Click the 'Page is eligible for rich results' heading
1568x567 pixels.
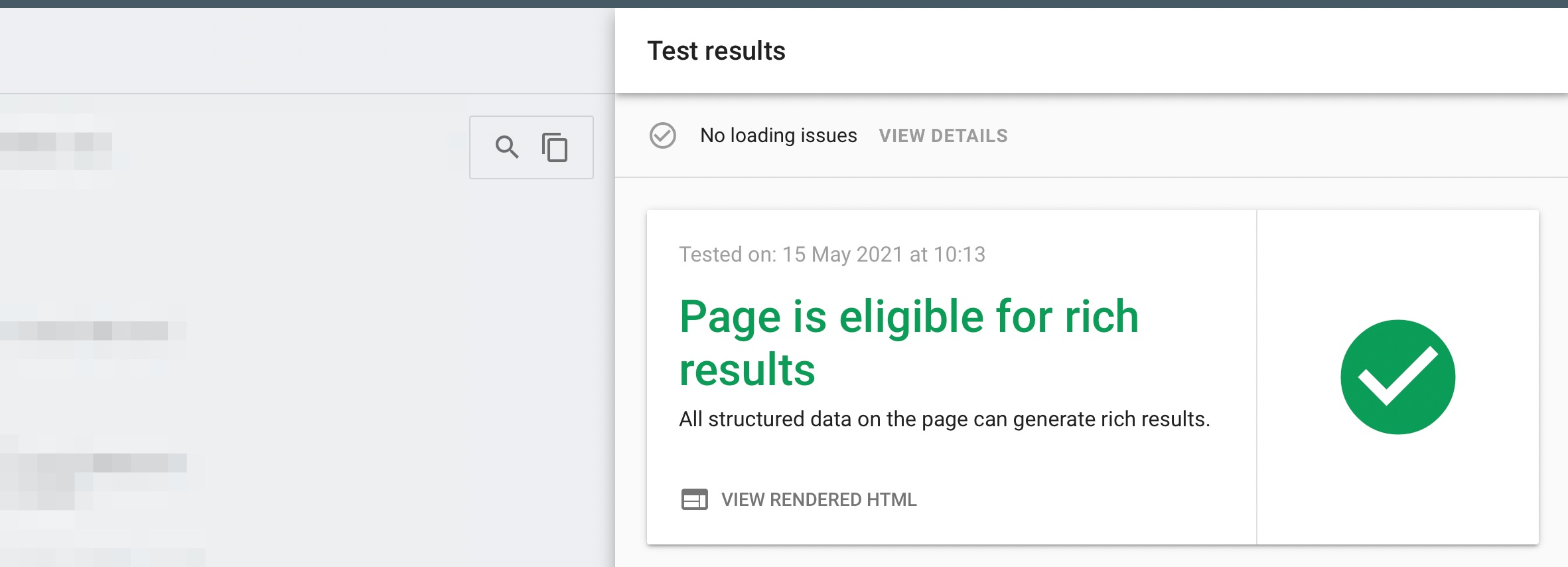click(x=909, y=316)
